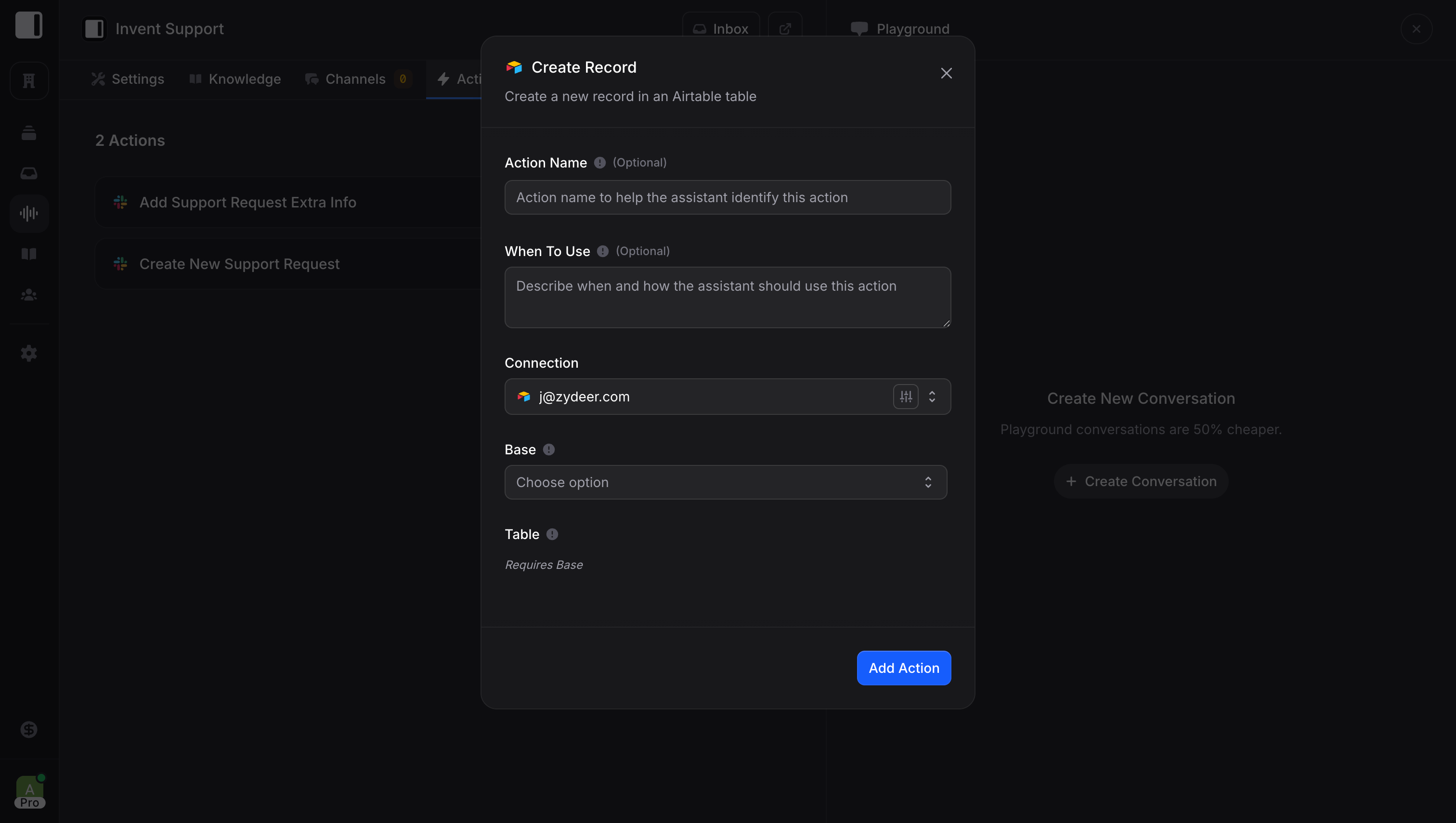Screen dimensions: 1456x823
Task: Click the Pro account avatar
Action: (30, 792)
